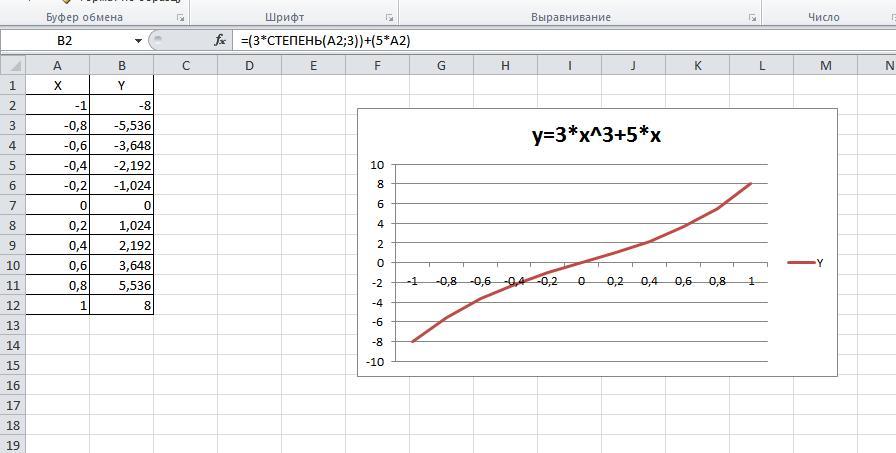This screenshot has width=896, height=453.
Task: Click cell B10 with value 3,648
Action: [121, 265]
